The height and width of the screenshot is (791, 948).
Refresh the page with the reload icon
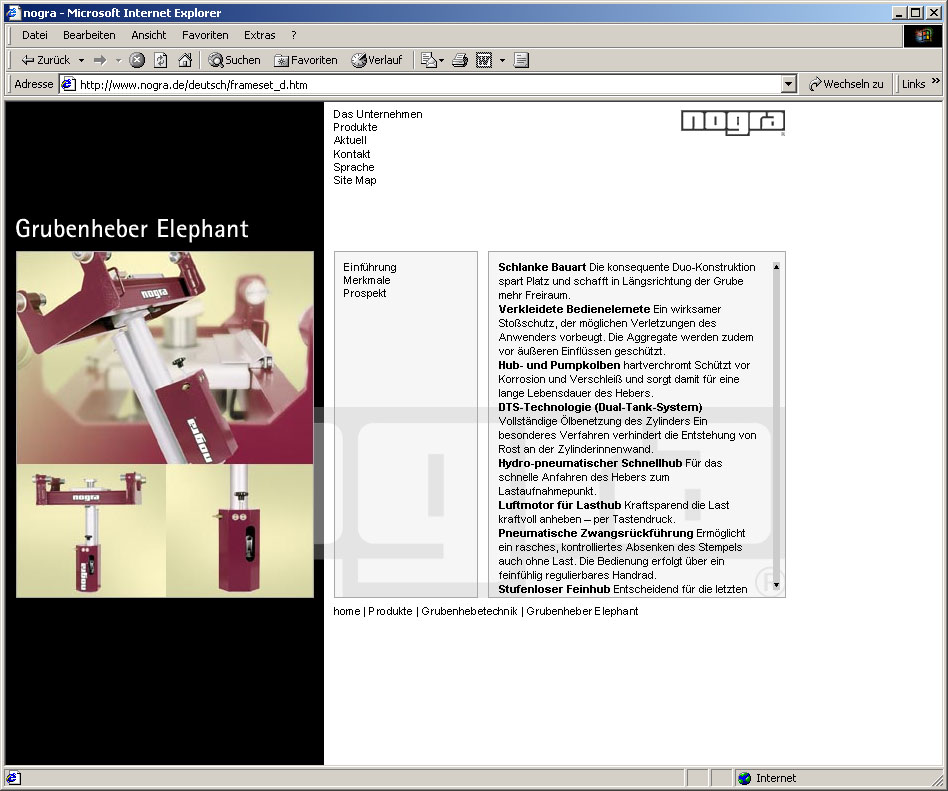161,60
